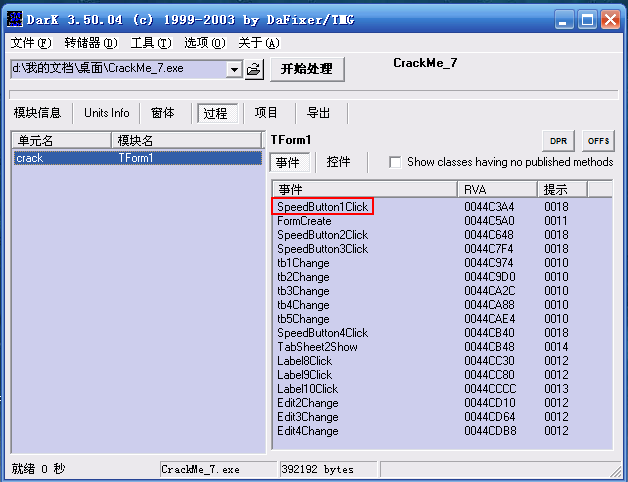The height and width of the screenshot is (482, 628).
Task: Switch to the 导出 tab
Action: [x=318, y=113]
